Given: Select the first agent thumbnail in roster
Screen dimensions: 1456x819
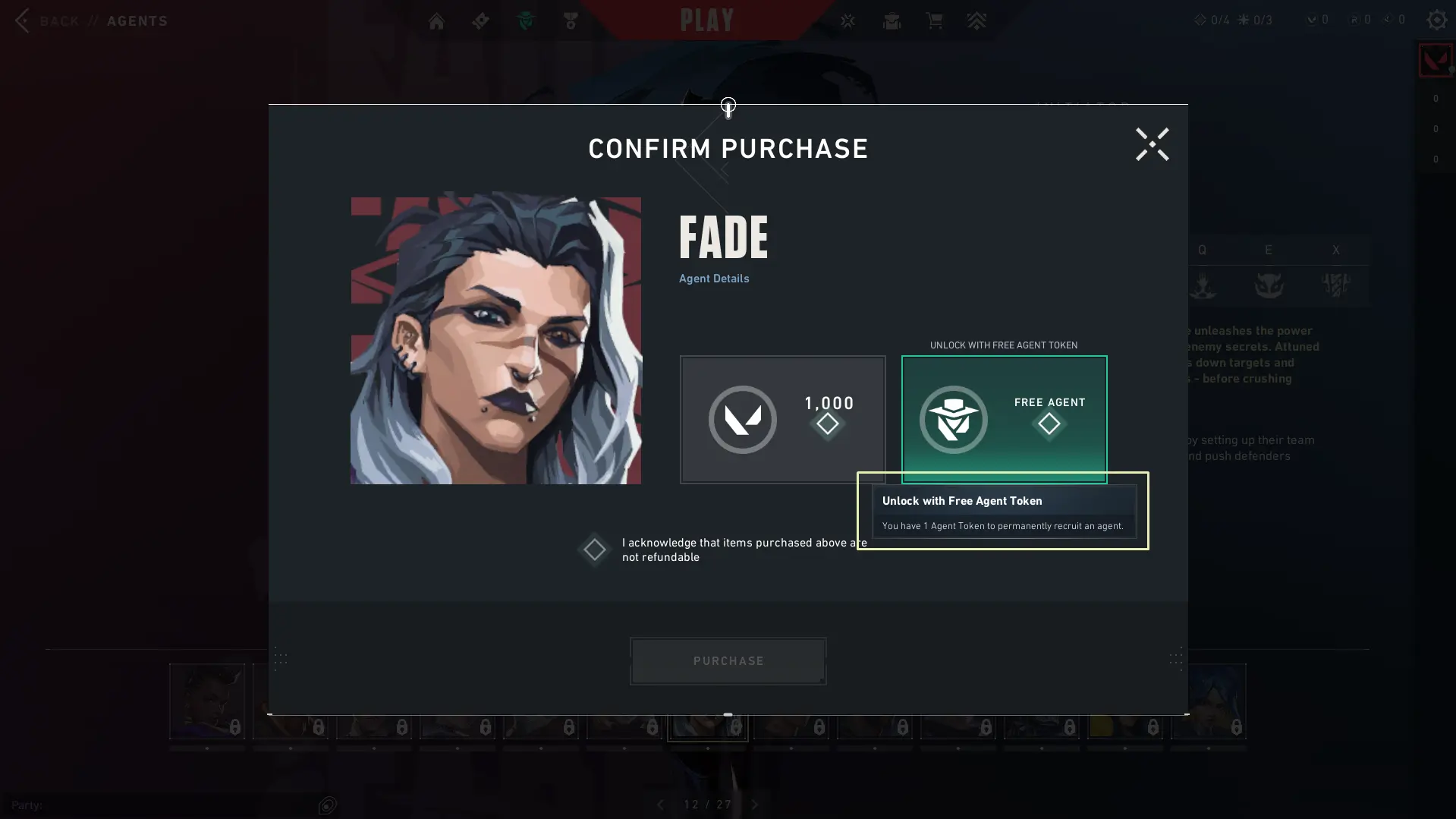Looking at the screenshot, I should coord(206,701).
